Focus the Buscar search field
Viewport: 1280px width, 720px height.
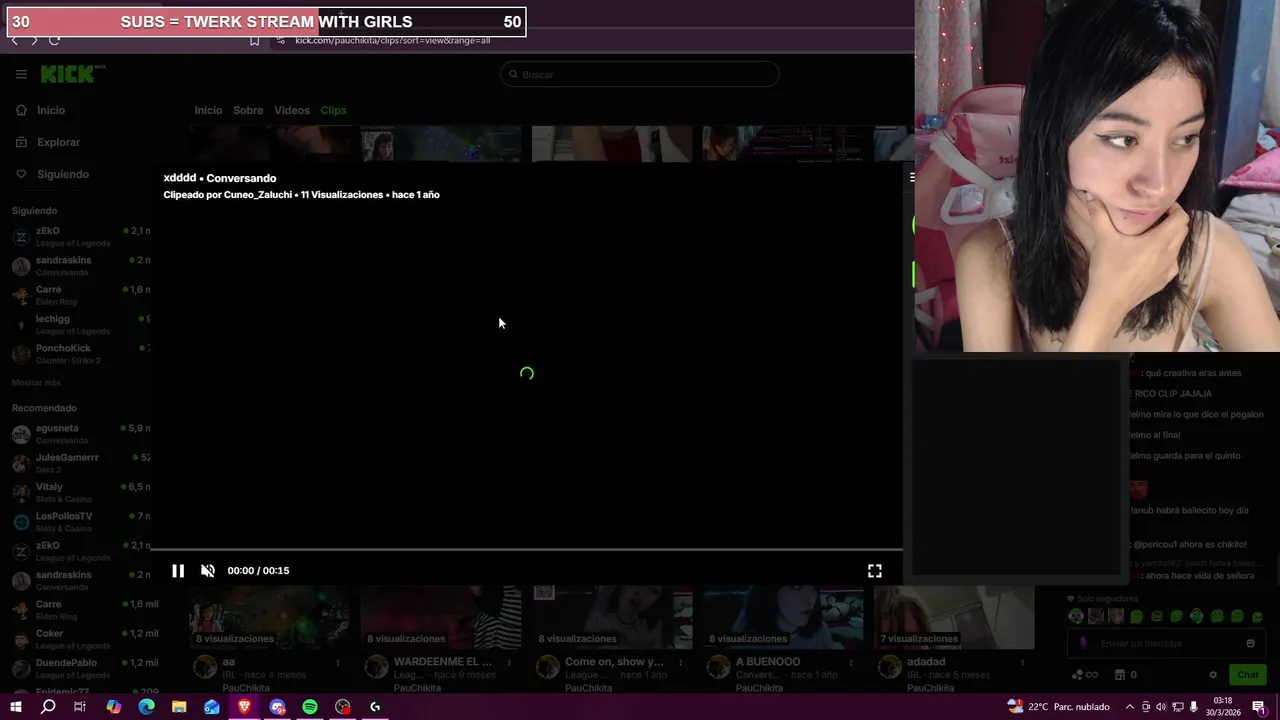(x=640, y=74)
